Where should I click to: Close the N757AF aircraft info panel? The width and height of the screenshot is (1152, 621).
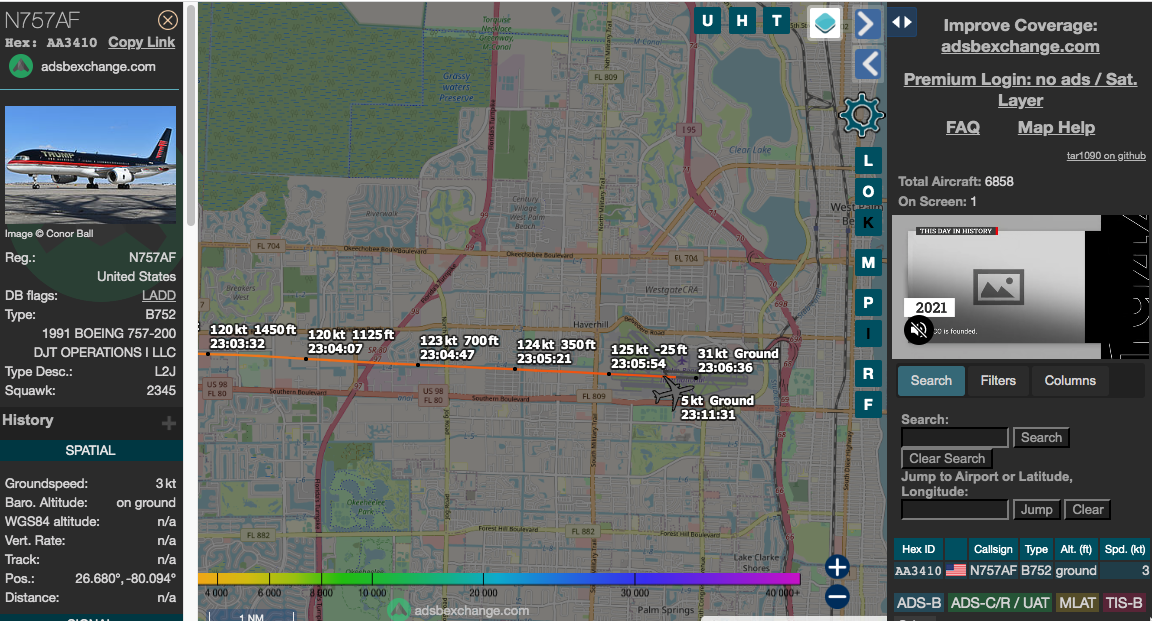[168, 20]
